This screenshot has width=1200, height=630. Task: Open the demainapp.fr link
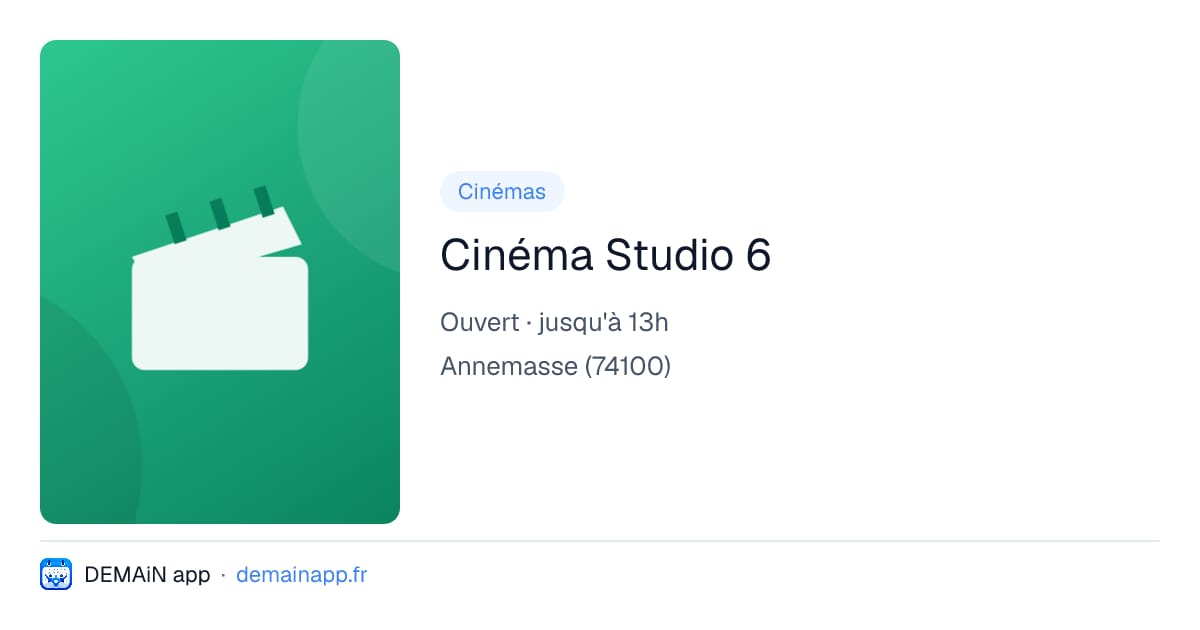(x=301, y=575)
